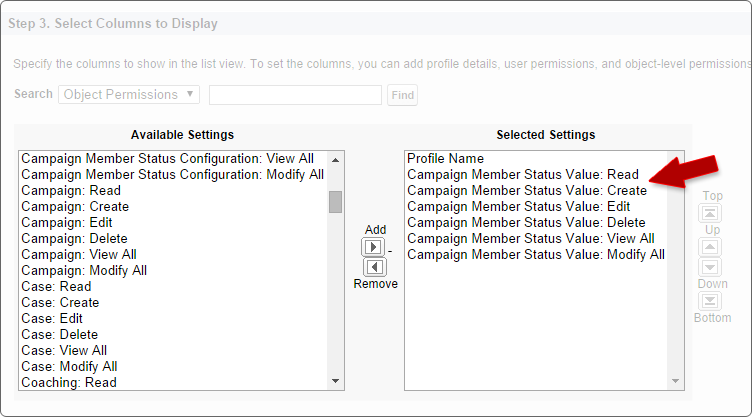Image resolution: width=752 pixels, height=417 pixels.
Task: Choose Coaching: Read from available list
Action: pos(69,383)
